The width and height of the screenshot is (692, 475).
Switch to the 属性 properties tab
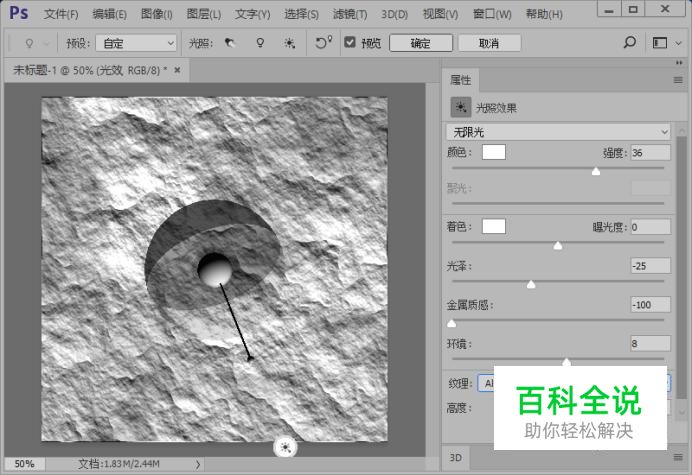click(x=461, y=80)
